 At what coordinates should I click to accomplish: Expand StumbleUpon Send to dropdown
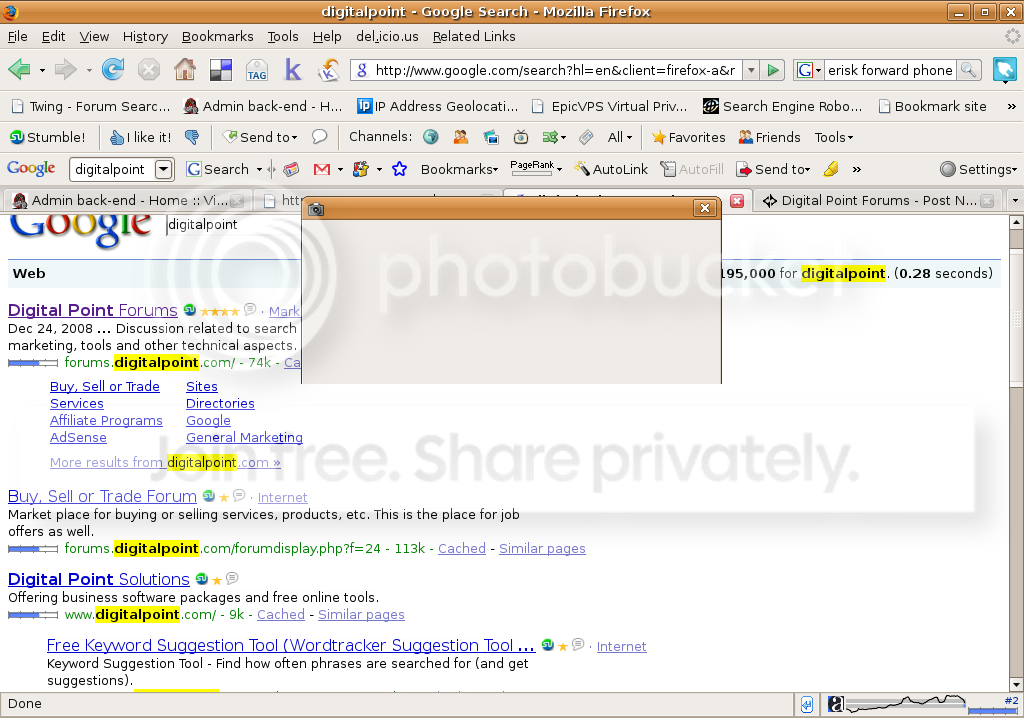260,137
